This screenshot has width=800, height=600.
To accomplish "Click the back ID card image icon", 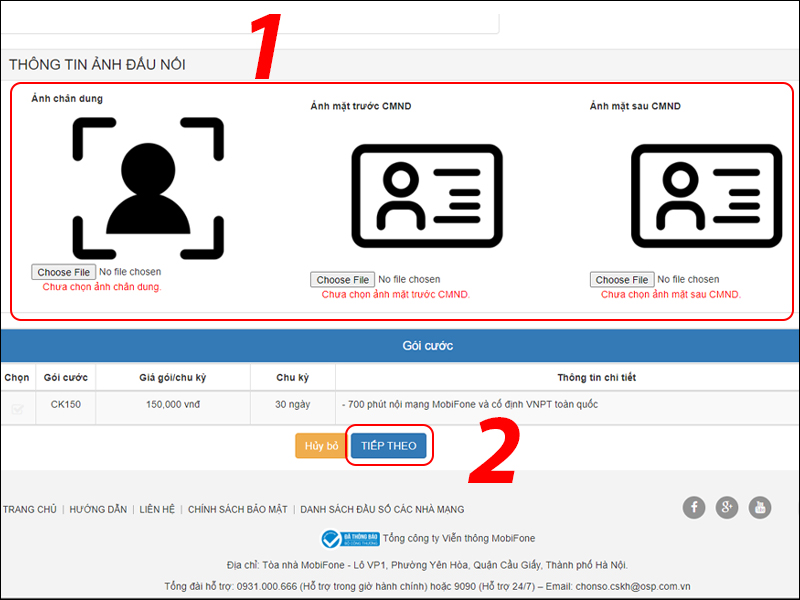I will pyautogui.click(x=706, y=195).
